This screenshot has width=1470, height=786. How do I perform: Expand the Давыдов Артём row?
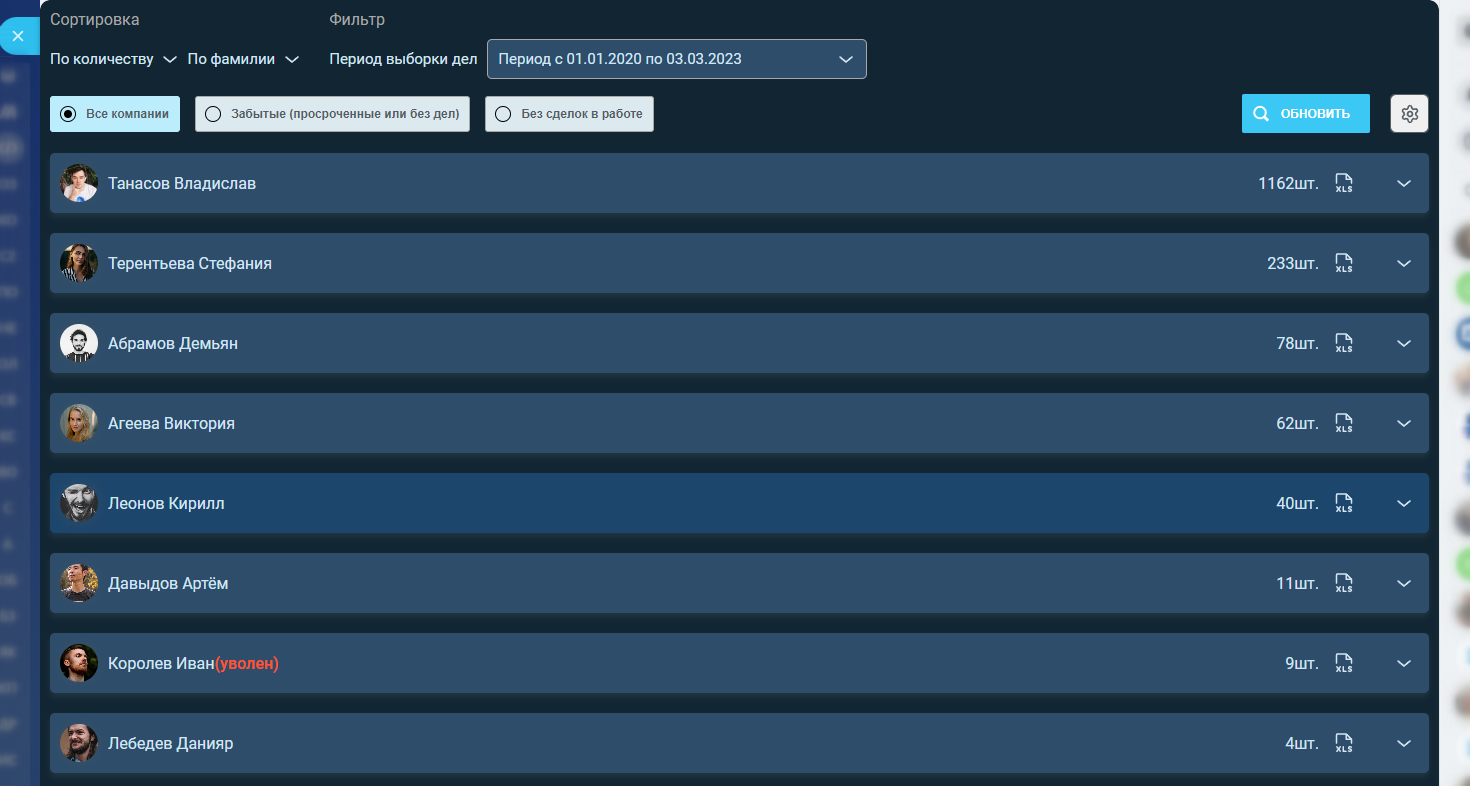coord(1404,583)
